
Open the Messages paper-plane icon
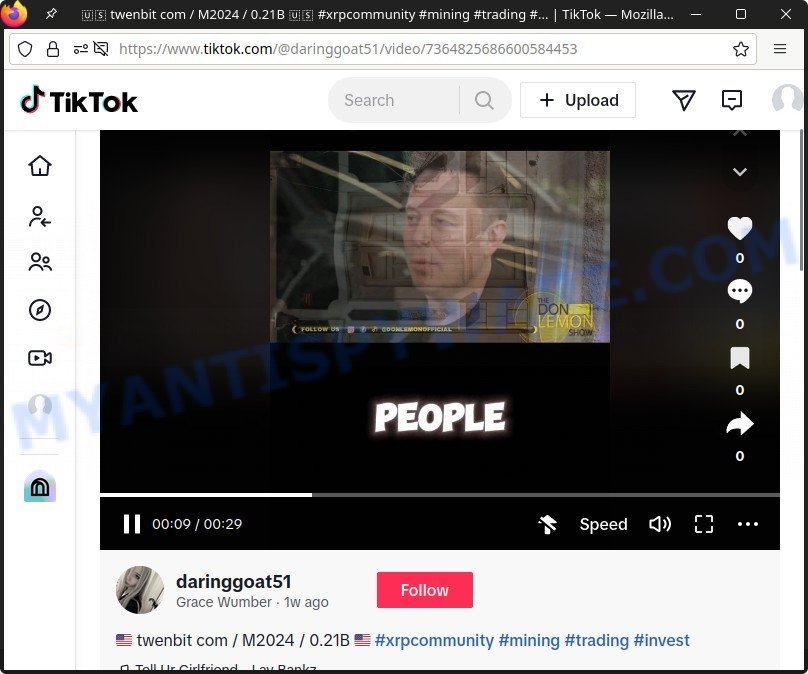pyautogui.click(x=684, y=100)
